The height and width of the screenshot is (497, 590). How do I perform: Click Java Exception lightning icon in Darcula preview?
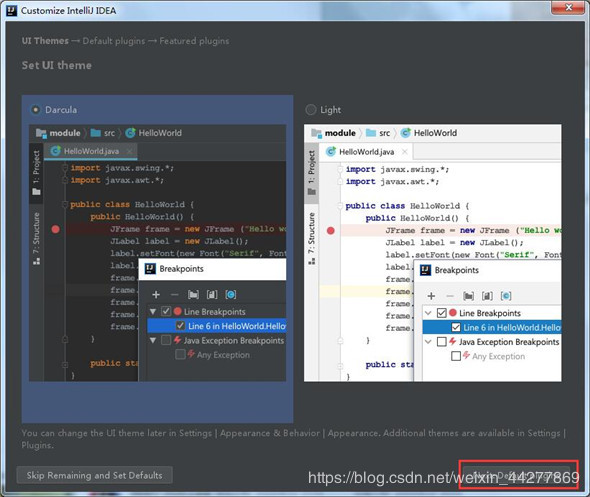(x=177, y=340)
